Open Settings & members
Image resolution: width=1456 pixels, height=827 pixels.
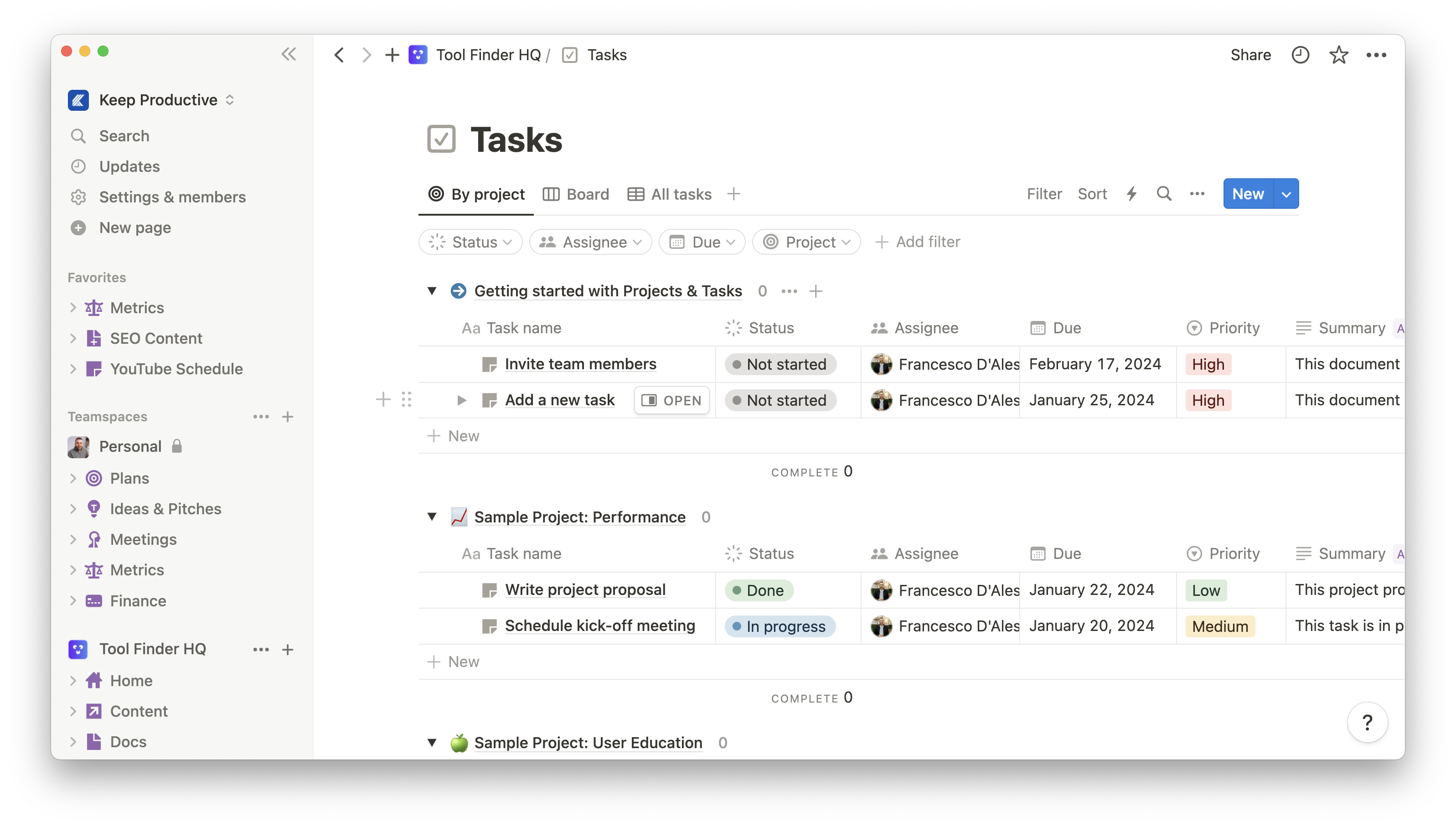173,196
